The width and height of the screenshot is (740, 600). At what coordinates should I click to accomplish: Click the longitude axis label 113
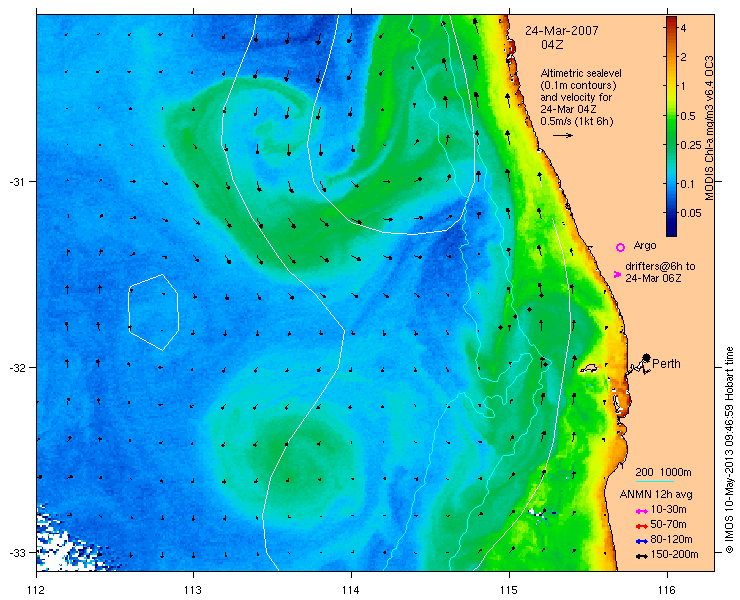coord(193,590)
